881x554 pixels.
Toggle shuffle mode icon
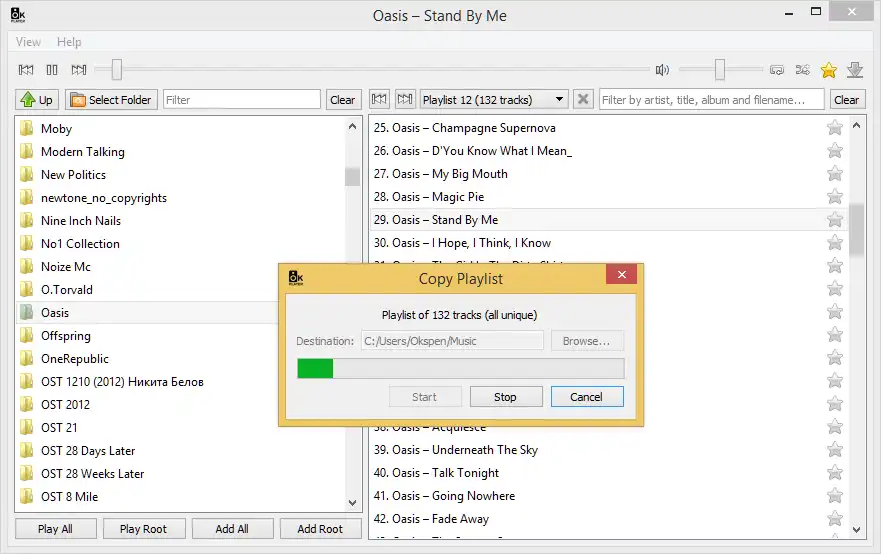point(802,70)
